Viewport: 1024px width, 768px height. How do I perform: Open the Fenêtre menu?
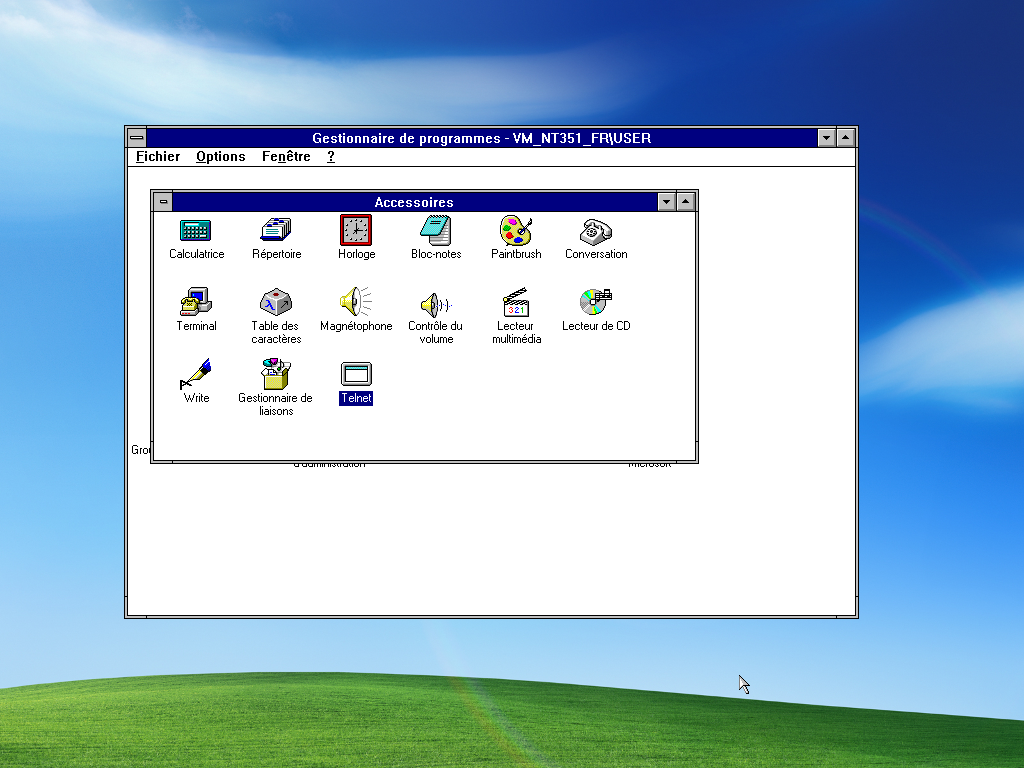(286, 156)
